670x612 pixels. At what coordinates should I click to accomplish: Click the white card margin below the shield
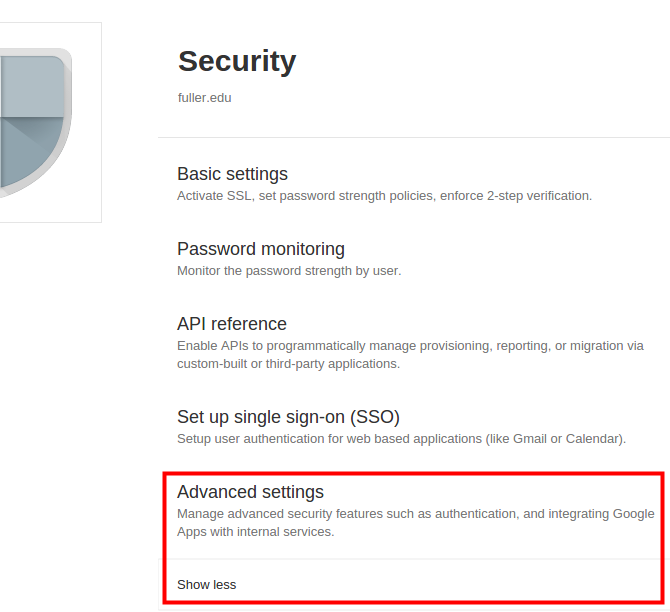pyautogui.click(x=50, y=210)
